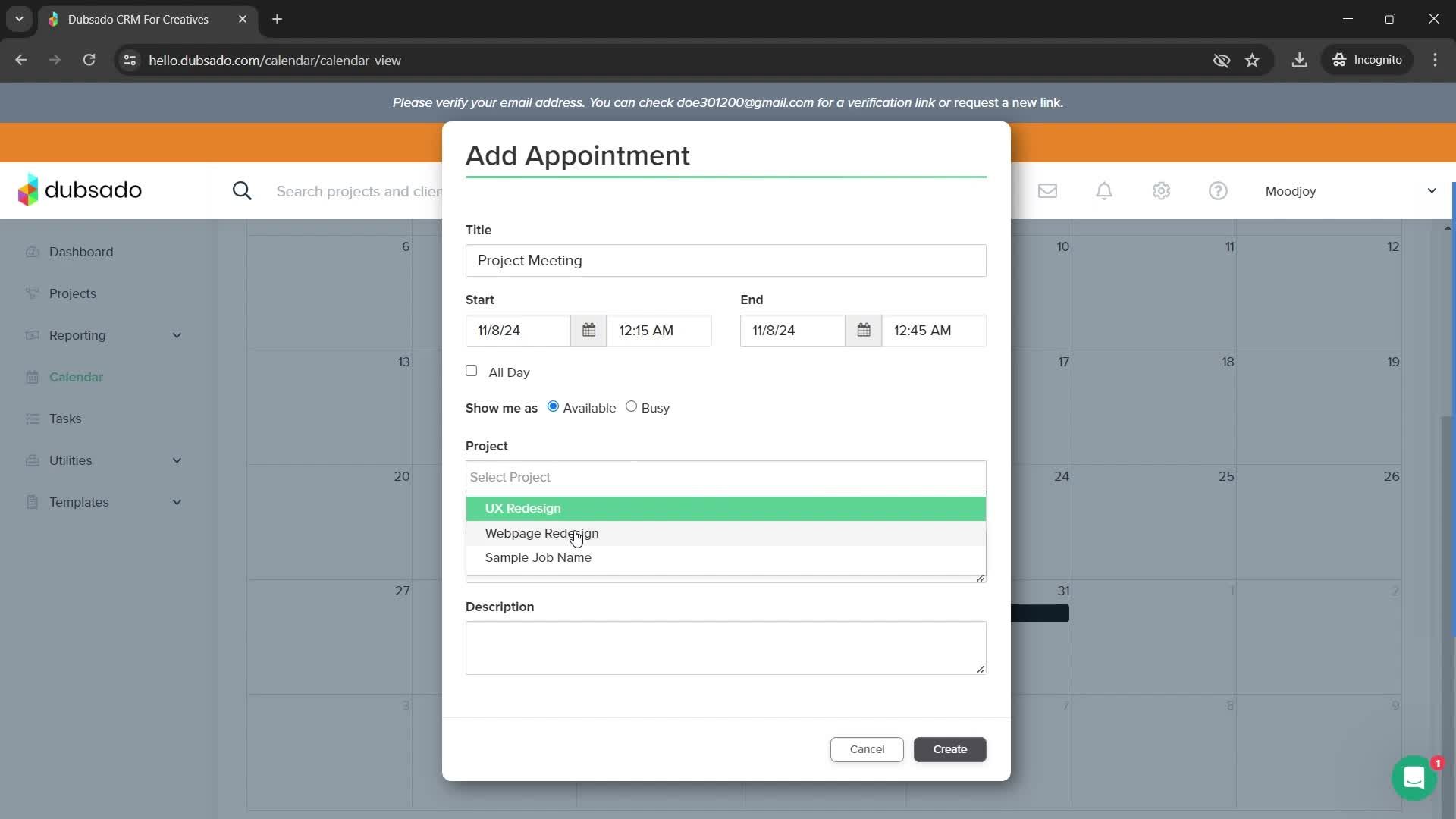1456x819 pixels.
Task: Click the Start time field 12:15 AM
Action: pyautogui.click(x=659, y=331)
